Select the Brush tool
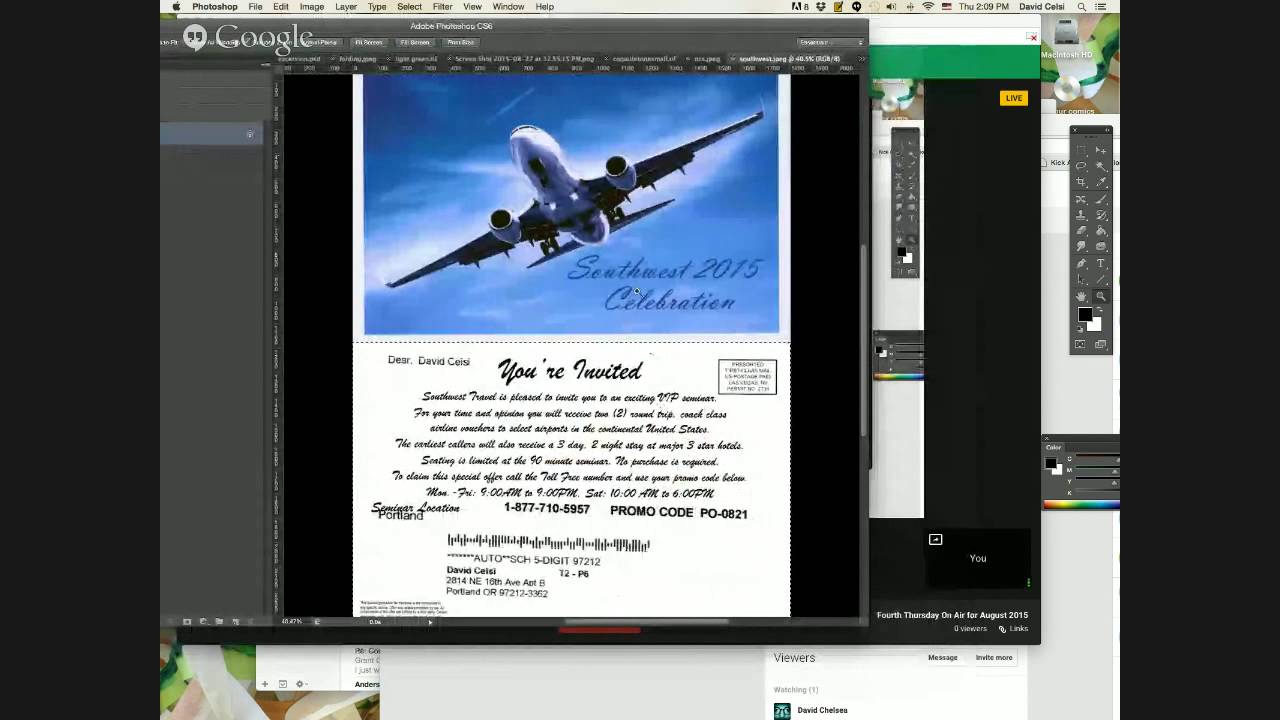1280x720 pixels. 1101,199
